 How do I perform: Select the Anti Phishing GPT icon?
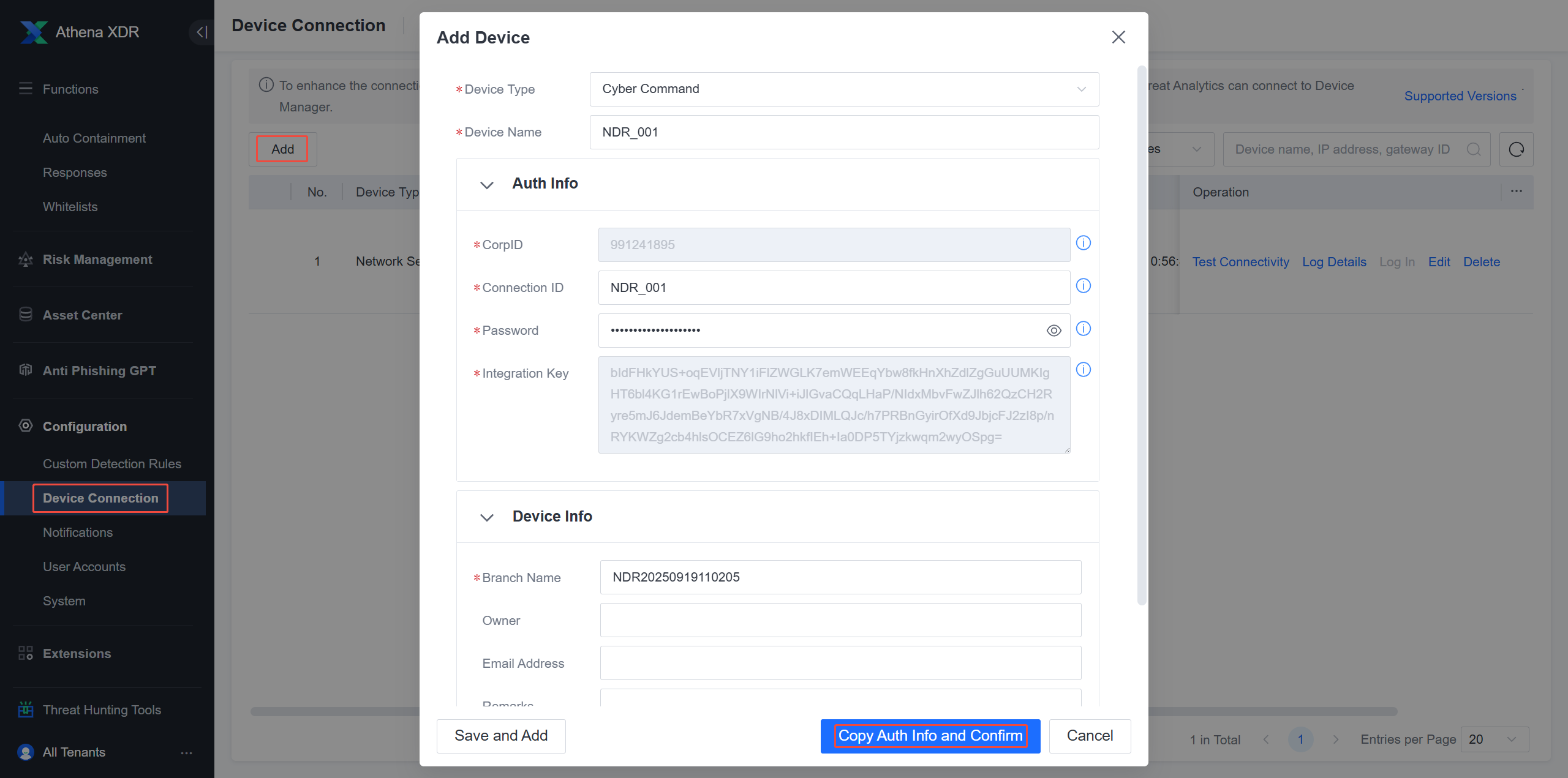tap(25, 370)
